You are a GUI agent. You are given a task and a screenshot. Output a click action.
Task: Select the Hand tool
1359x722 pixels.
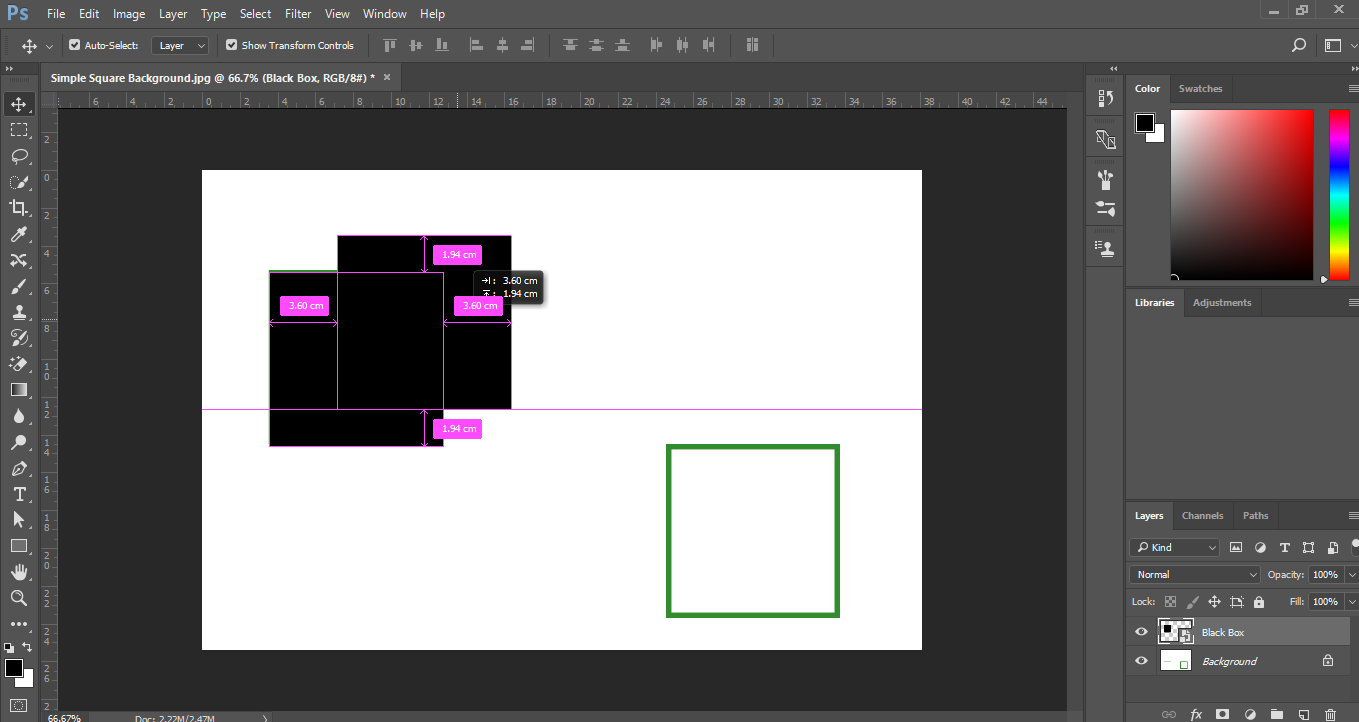point(19,572)
